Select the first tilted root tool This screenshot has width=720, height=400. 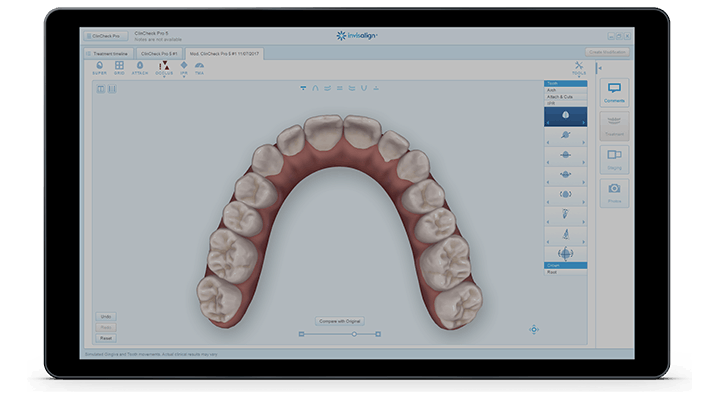pyautogui.click(x=565, y=214)
